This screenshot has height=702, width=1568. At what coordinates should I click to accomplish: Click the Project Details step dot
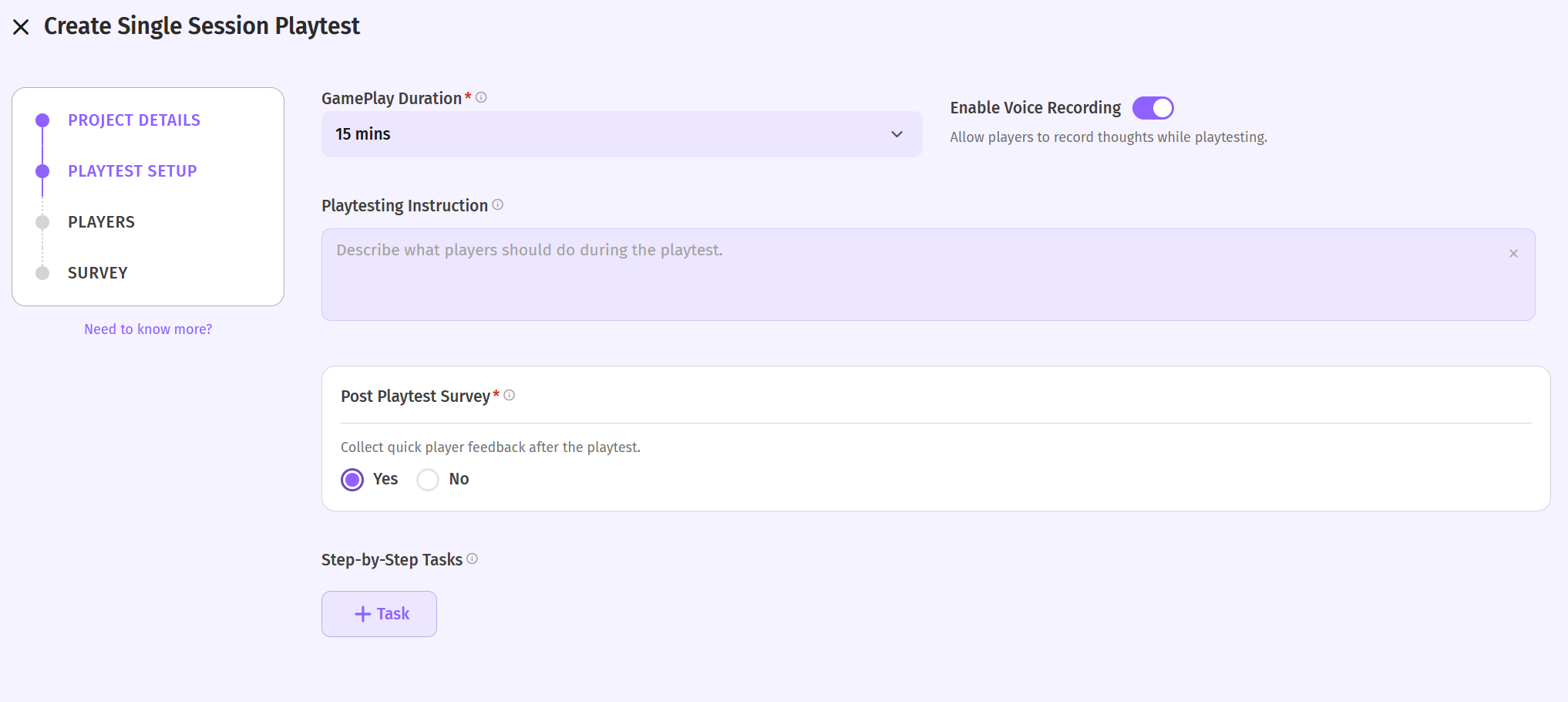coord(42,120)
